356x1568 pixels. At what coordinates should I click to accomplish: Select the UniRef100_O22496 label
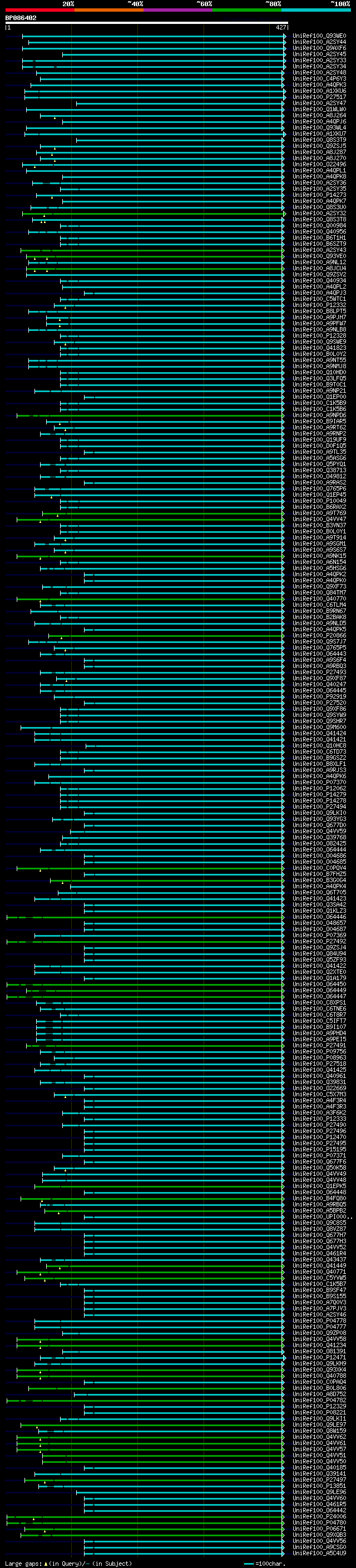(319, 164)
